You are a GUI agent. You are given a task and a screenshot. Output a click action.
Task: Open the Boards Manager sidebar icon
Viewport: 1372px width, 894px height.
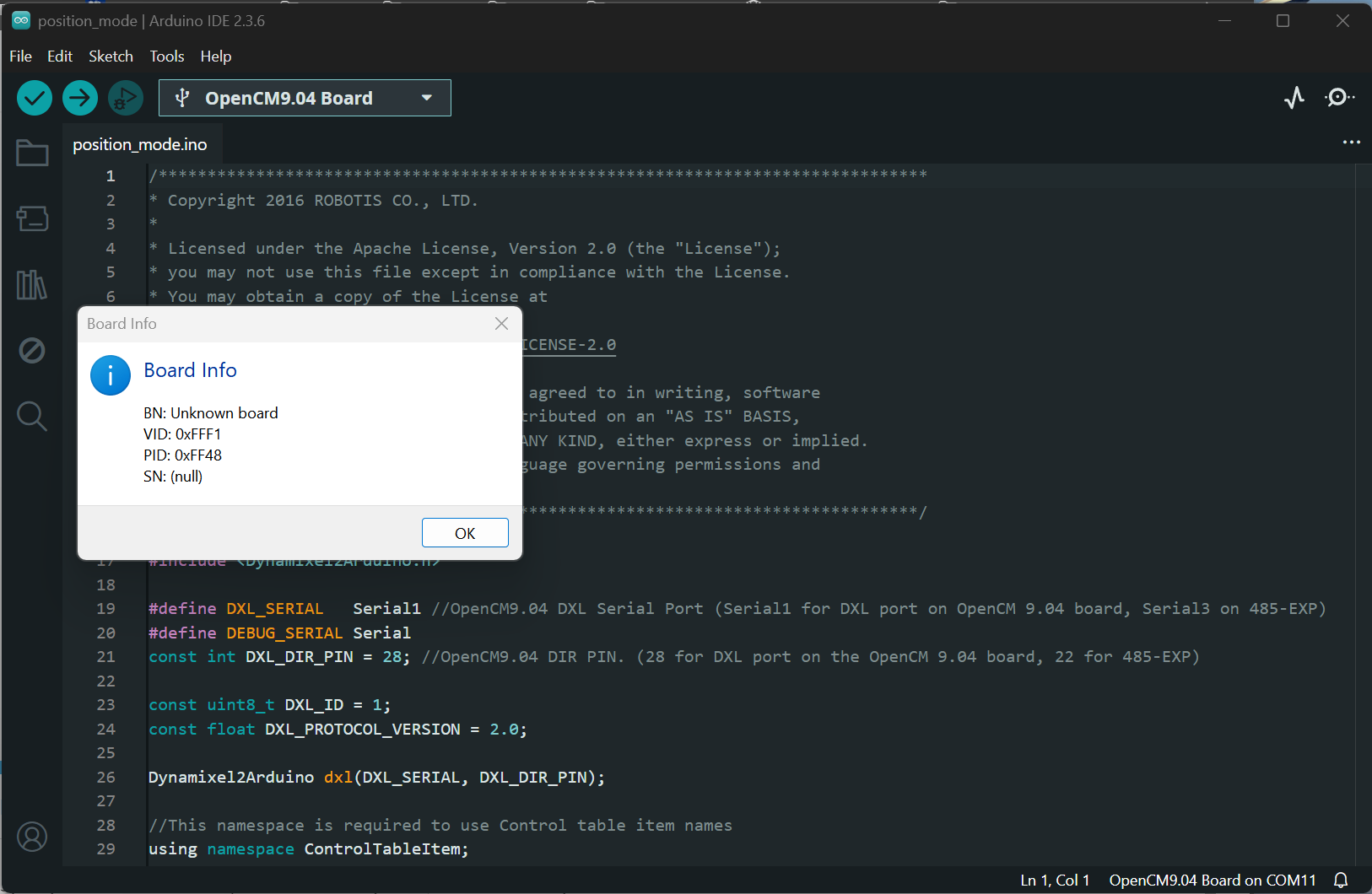[32, 218]
